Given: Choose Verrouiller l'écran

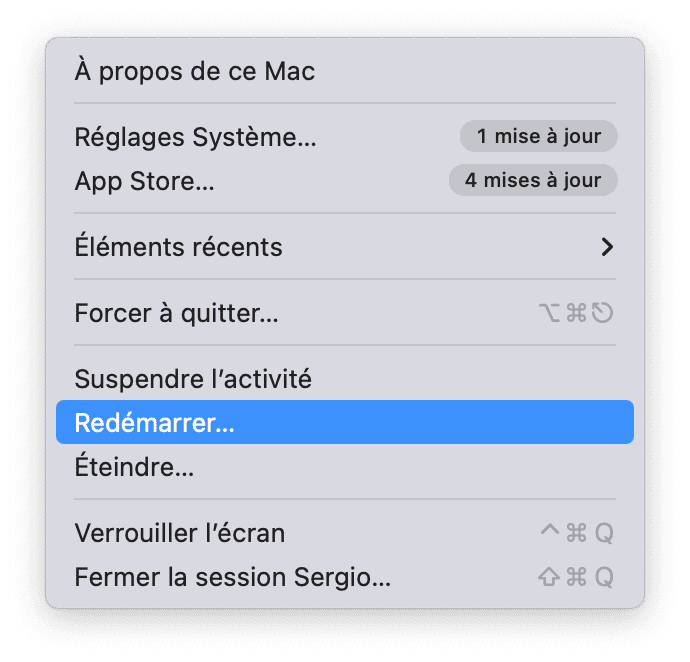Looking at the screenshot, I should coord(180,533).
